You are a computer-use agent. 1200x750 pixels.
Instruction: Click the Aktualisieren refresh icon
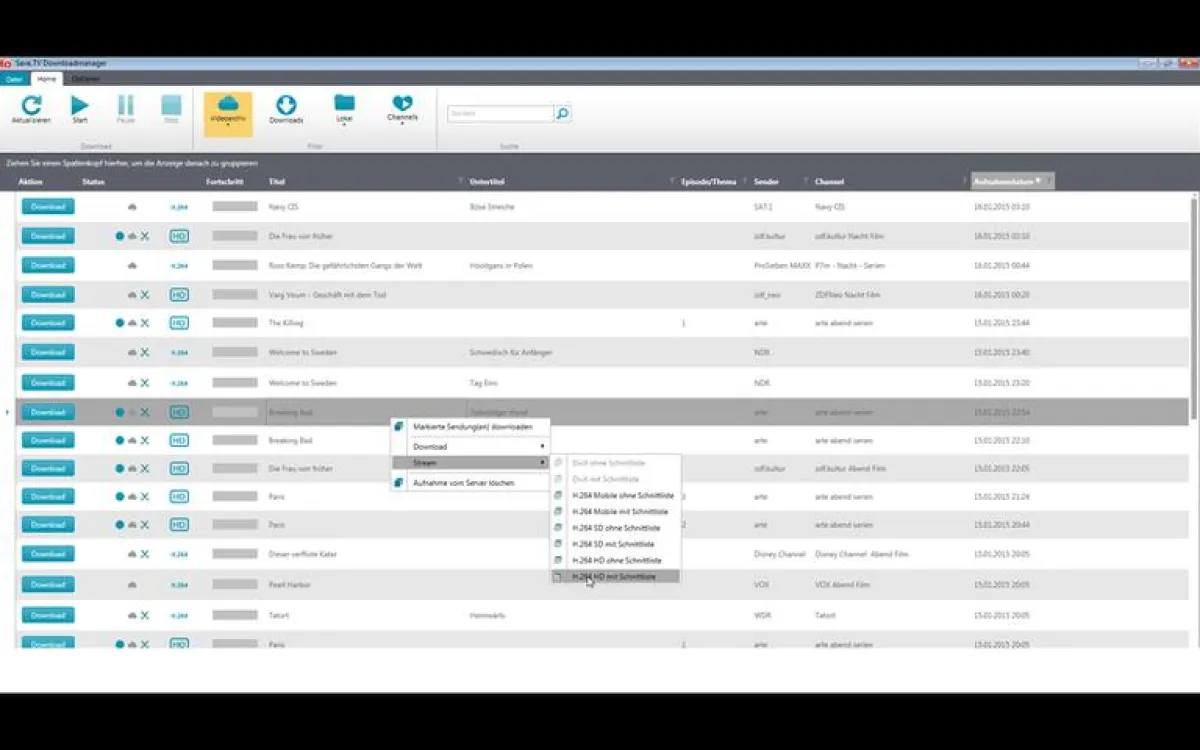(32, 106)
